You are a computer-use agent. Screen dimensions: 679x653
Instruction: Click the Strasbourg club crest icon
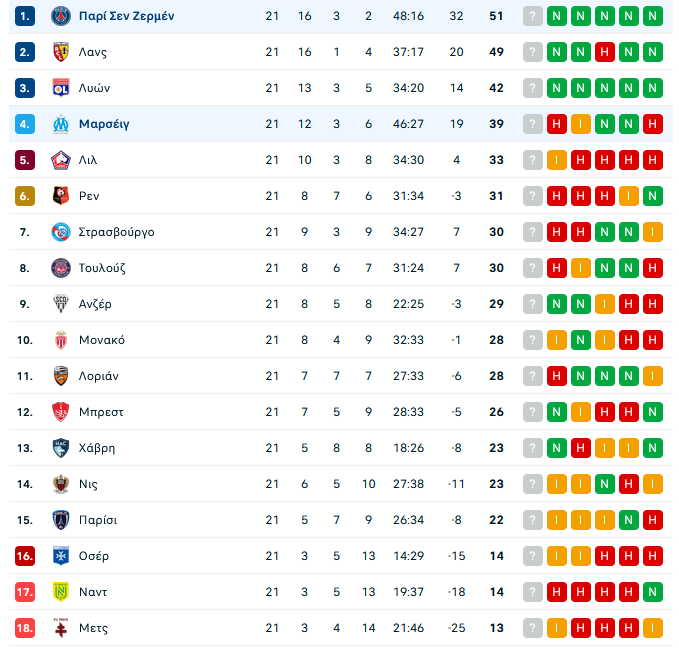61,232
